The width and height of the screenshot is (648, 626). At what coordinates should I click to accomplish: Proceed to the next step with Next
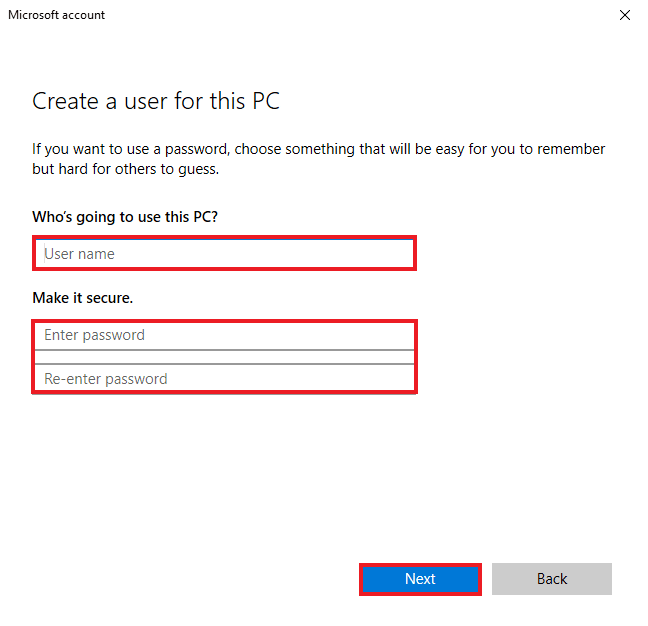tap(420, 579)
